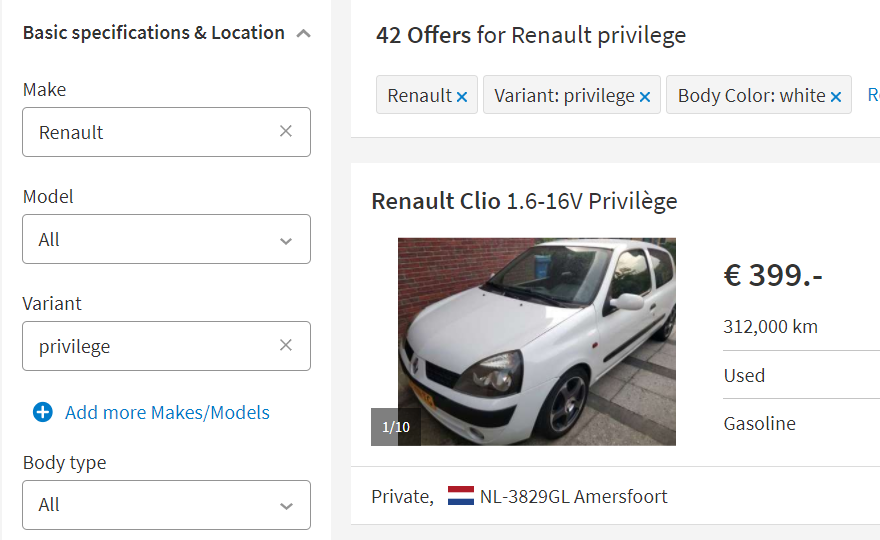Click the Add more Makes/Models link
The width and height of the screenshot is (880, 540).
[x=167, y=413]
